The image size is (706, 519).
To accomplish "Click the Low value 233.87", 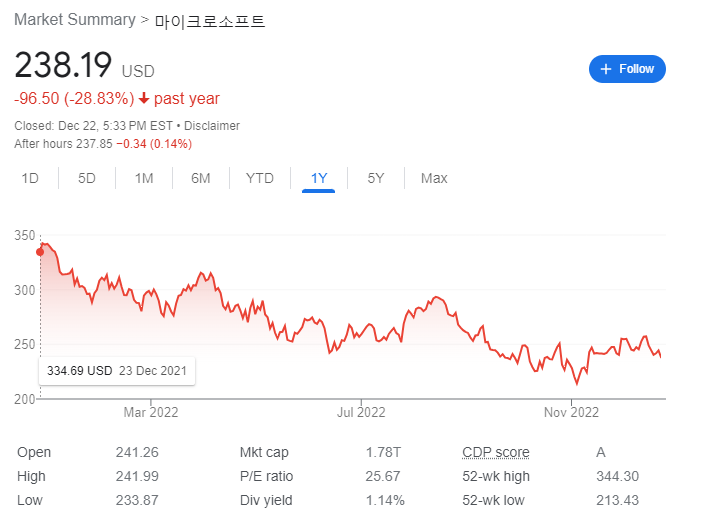I will click(137, 500).
